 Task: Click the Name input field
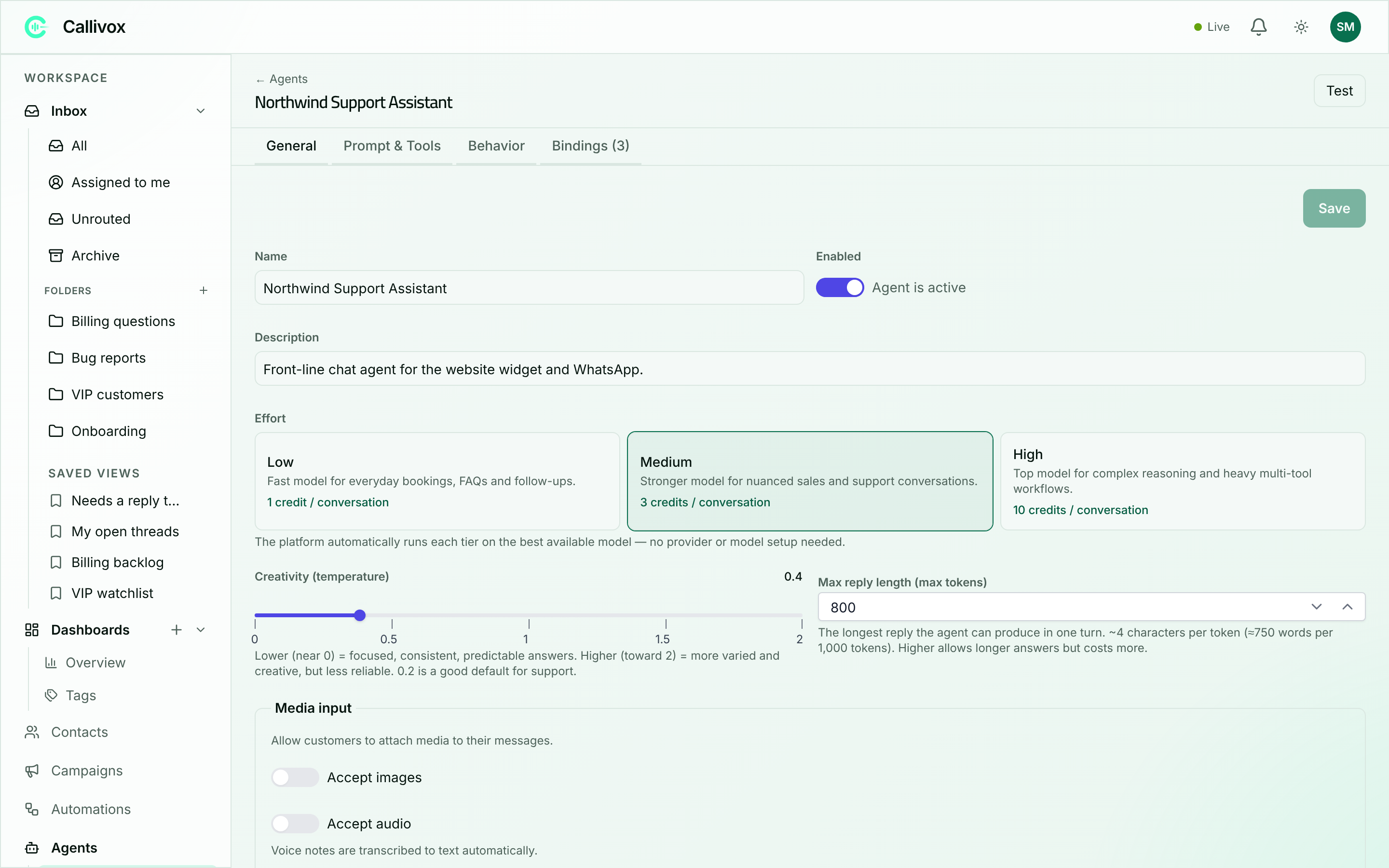coord(529,287)
